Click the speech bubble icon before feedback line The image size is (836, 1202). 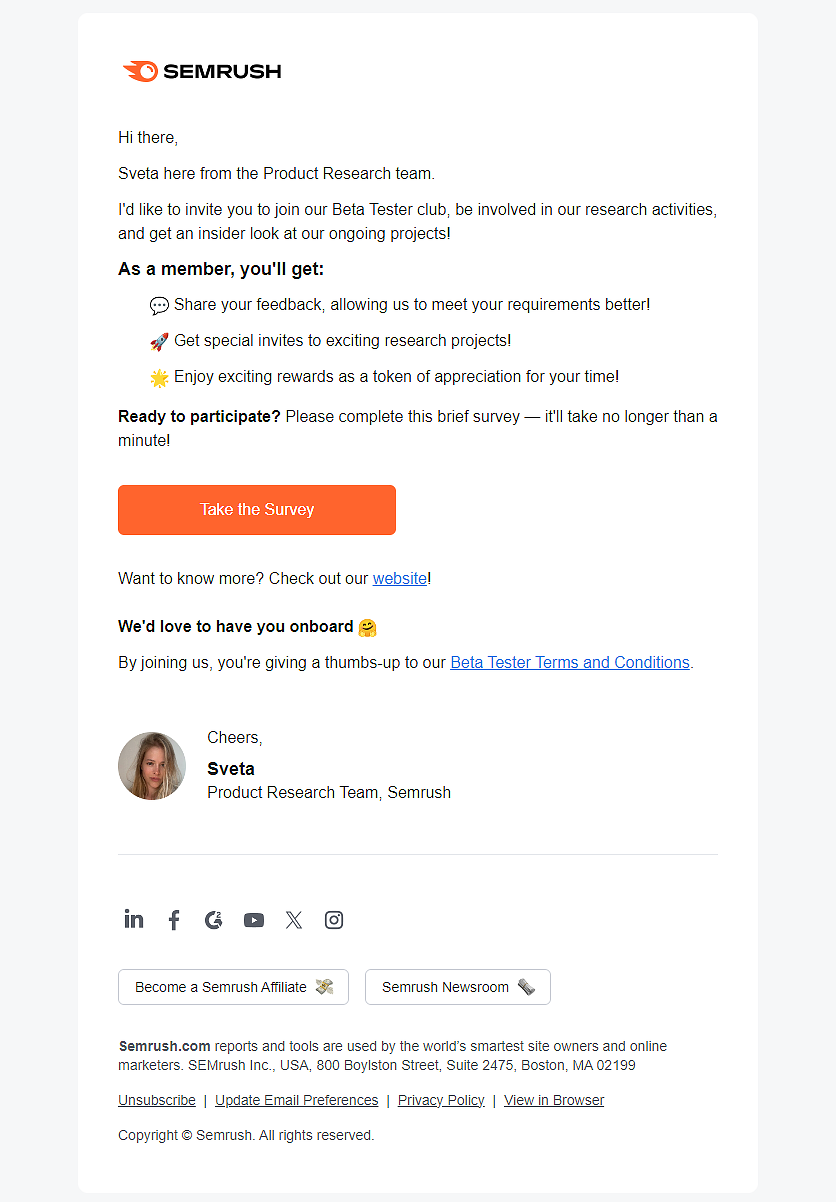(x=159, y=304)
